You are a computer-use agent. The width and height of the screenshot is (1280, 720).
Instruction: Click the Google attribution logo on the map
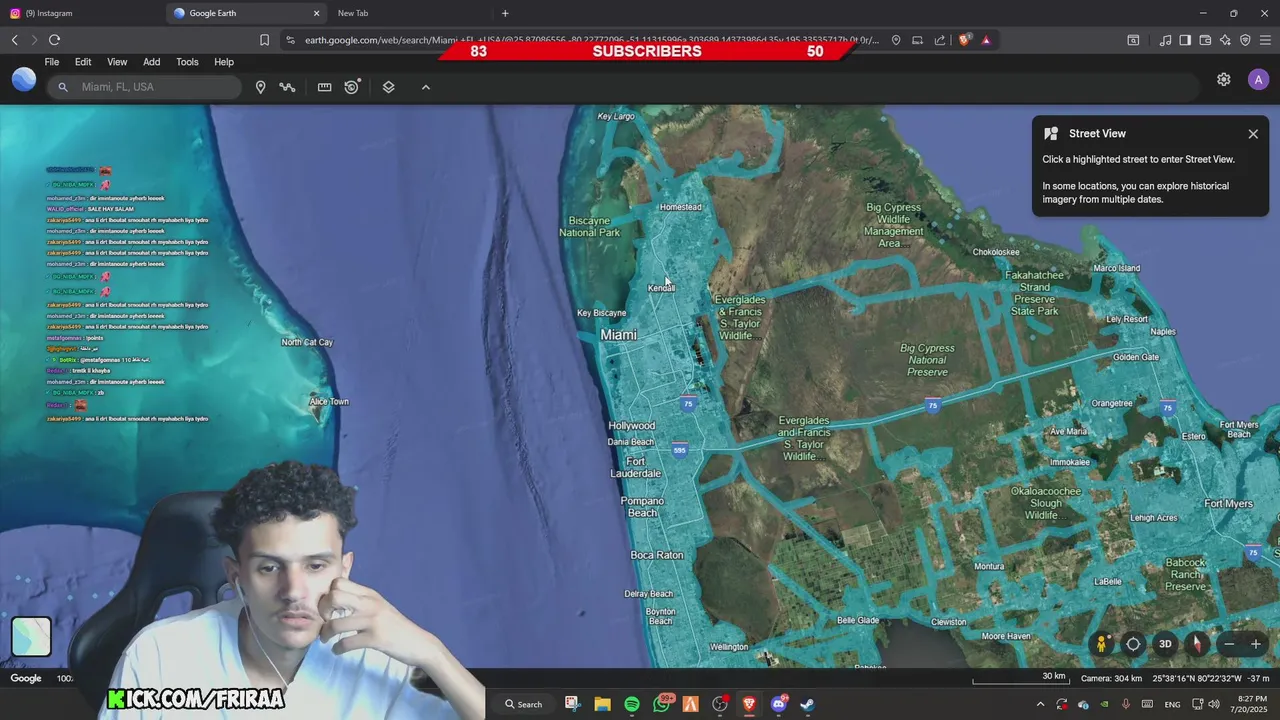[x=26, y=678]
